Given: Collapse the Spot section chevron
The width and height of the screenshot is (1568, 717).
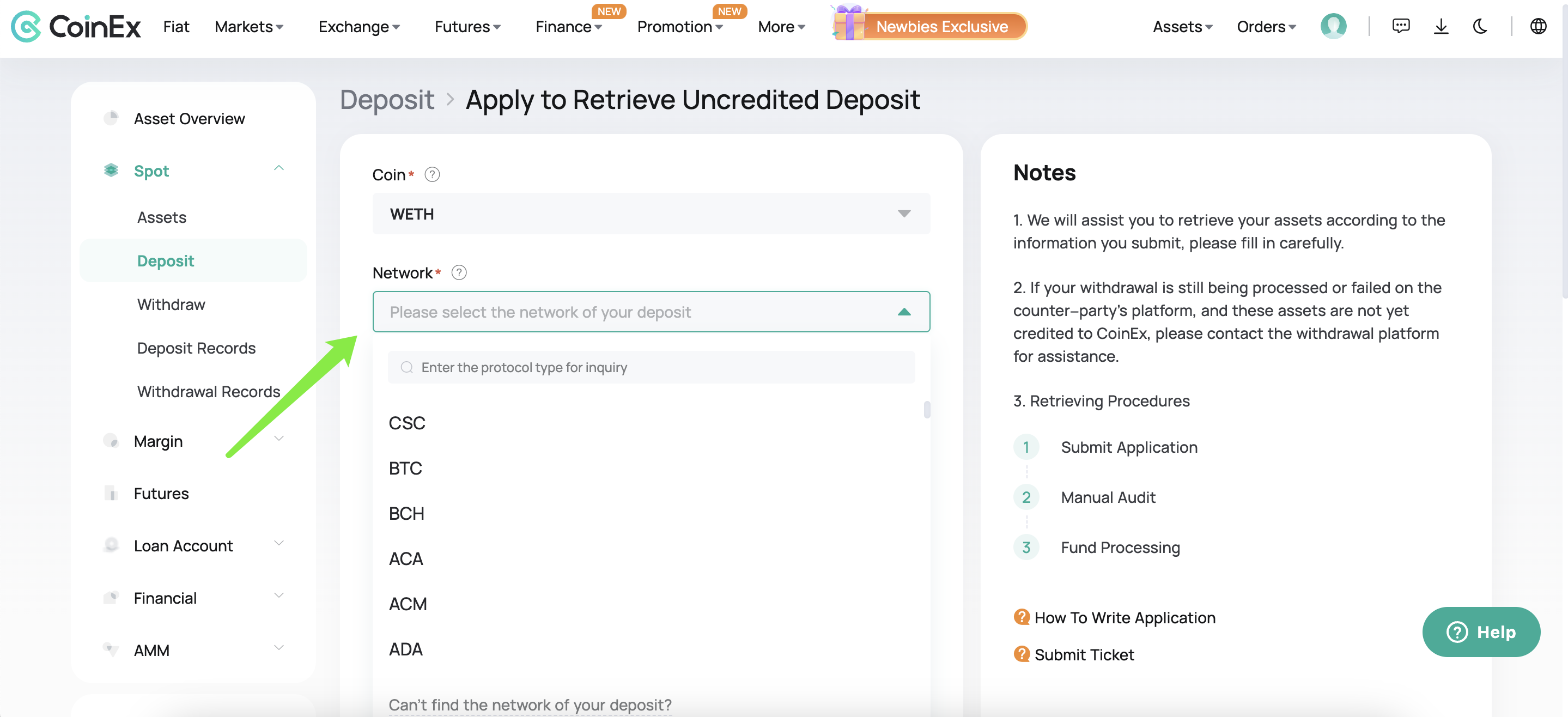Looking at the screenshot, I should pos(279,168).
